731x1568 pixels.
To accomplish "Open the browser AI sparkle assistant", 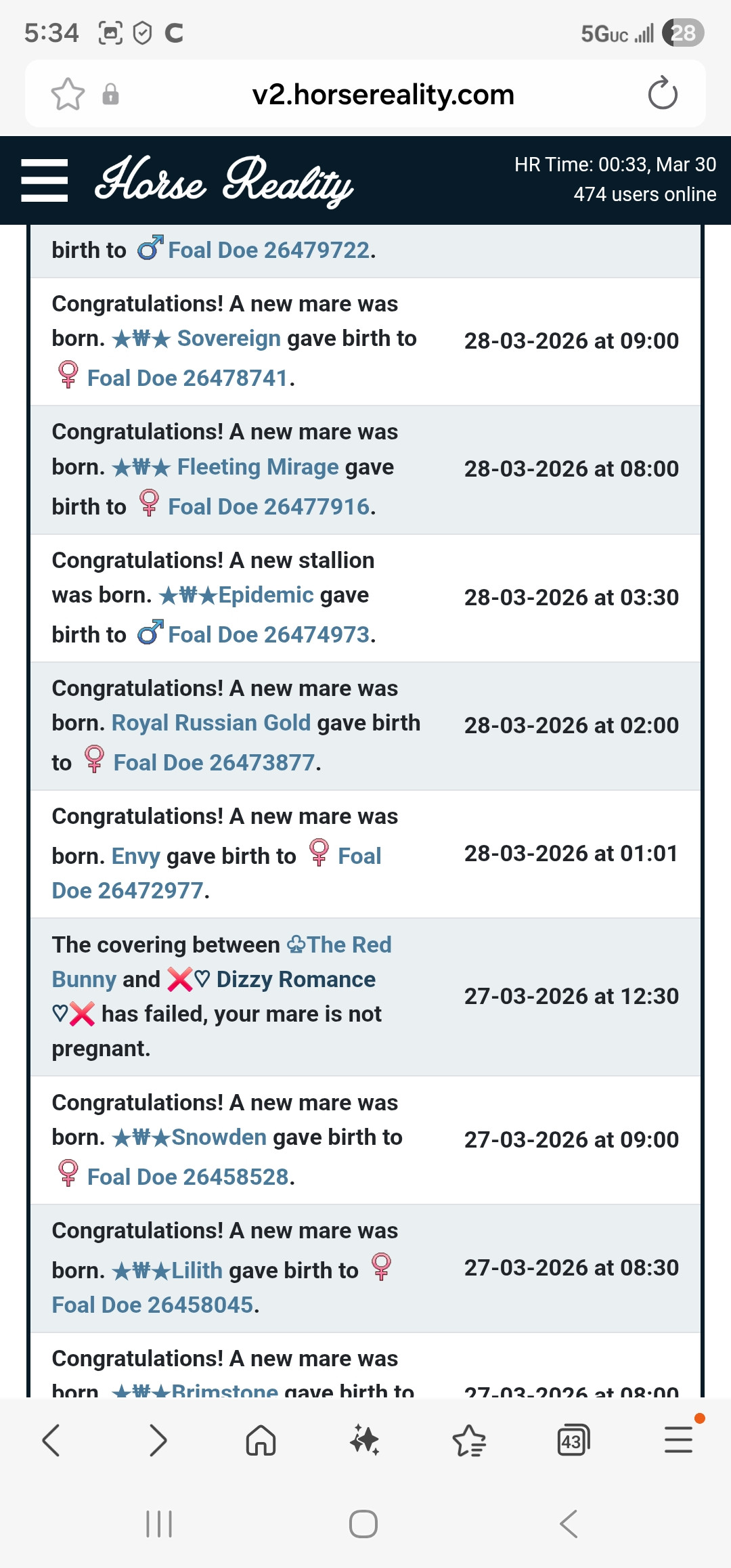I will (364, 1440).
